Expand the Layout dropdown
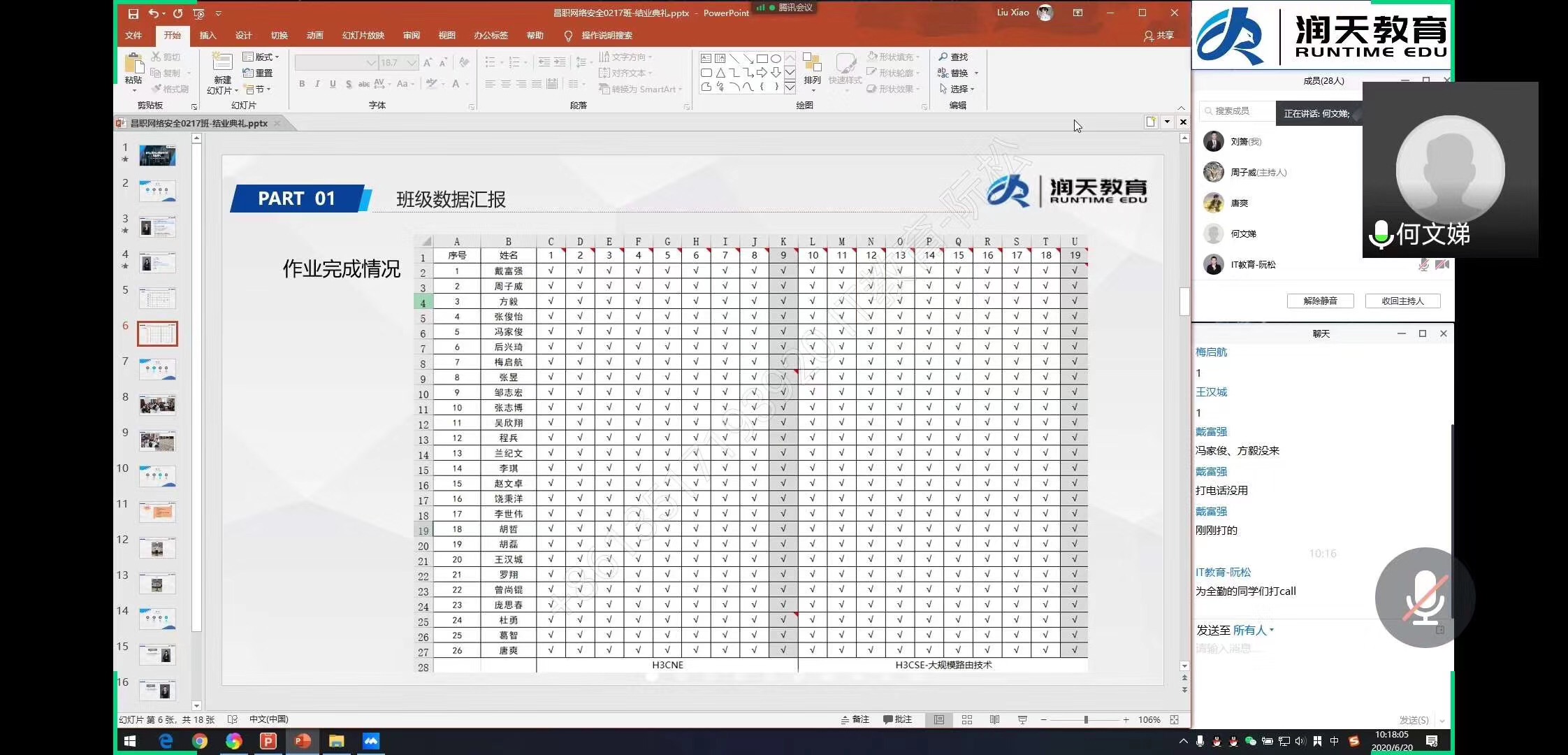 click(261, 57)
